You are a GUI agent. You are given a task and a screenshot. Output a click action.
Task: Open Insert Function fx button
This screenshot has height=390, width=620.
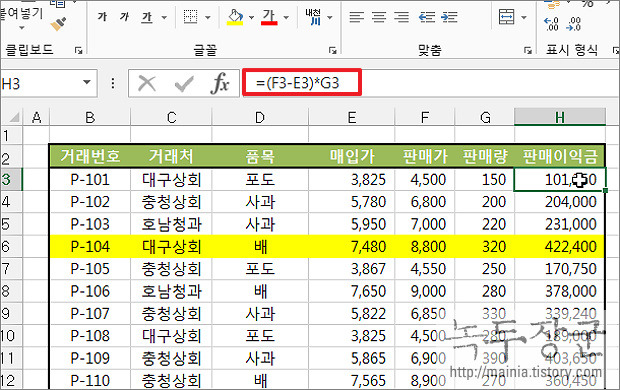[220, 83]
